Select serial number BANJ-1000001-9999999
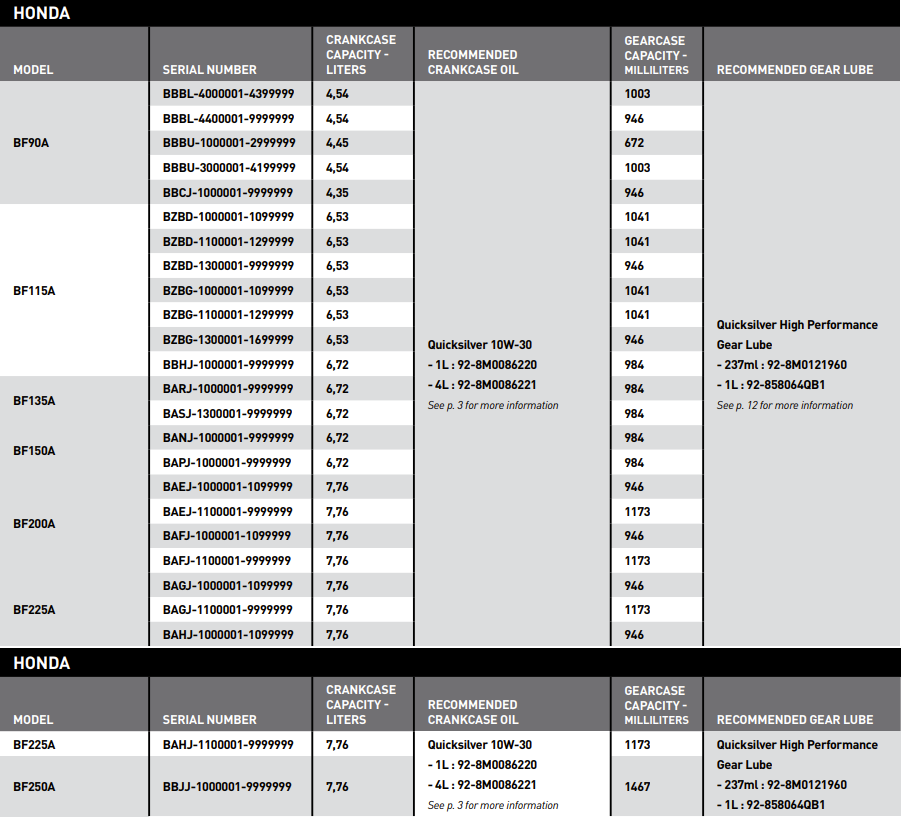 (228, 438)
